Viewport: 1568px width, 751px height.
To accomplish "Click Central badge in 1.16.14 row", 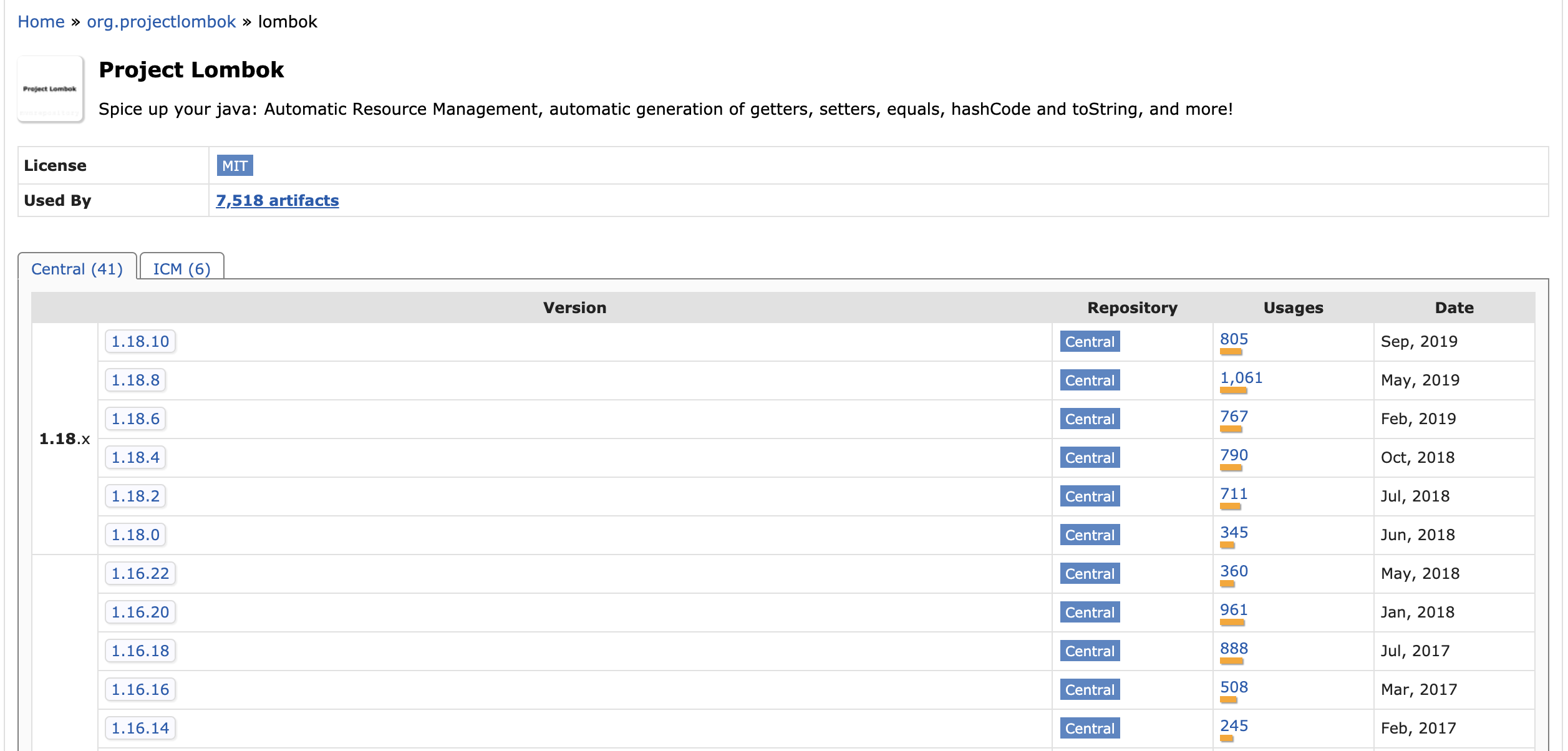I will (x=1089, y=729).
